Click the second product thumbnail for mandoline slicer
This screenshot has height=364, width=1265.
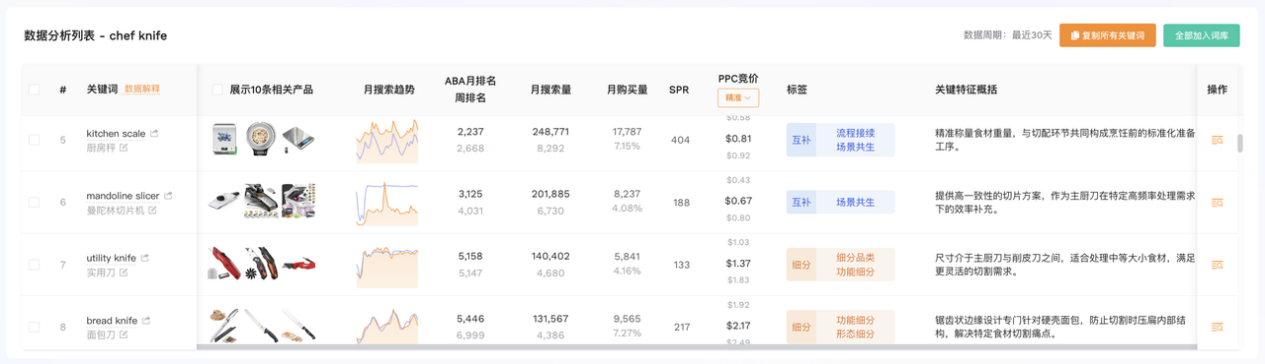click(262, 202)
